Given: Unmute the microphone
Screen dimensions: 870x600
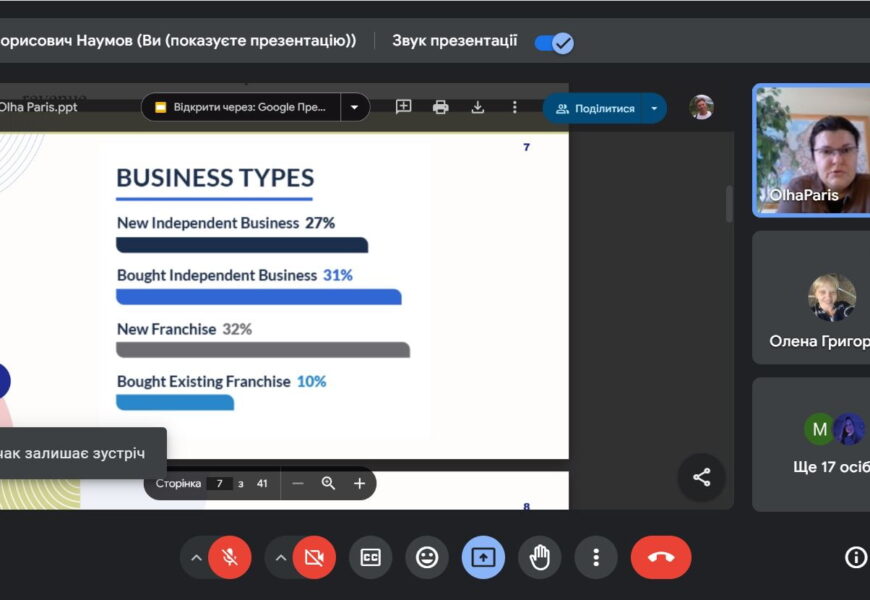Looking at the screenshot, I should 230,558.
